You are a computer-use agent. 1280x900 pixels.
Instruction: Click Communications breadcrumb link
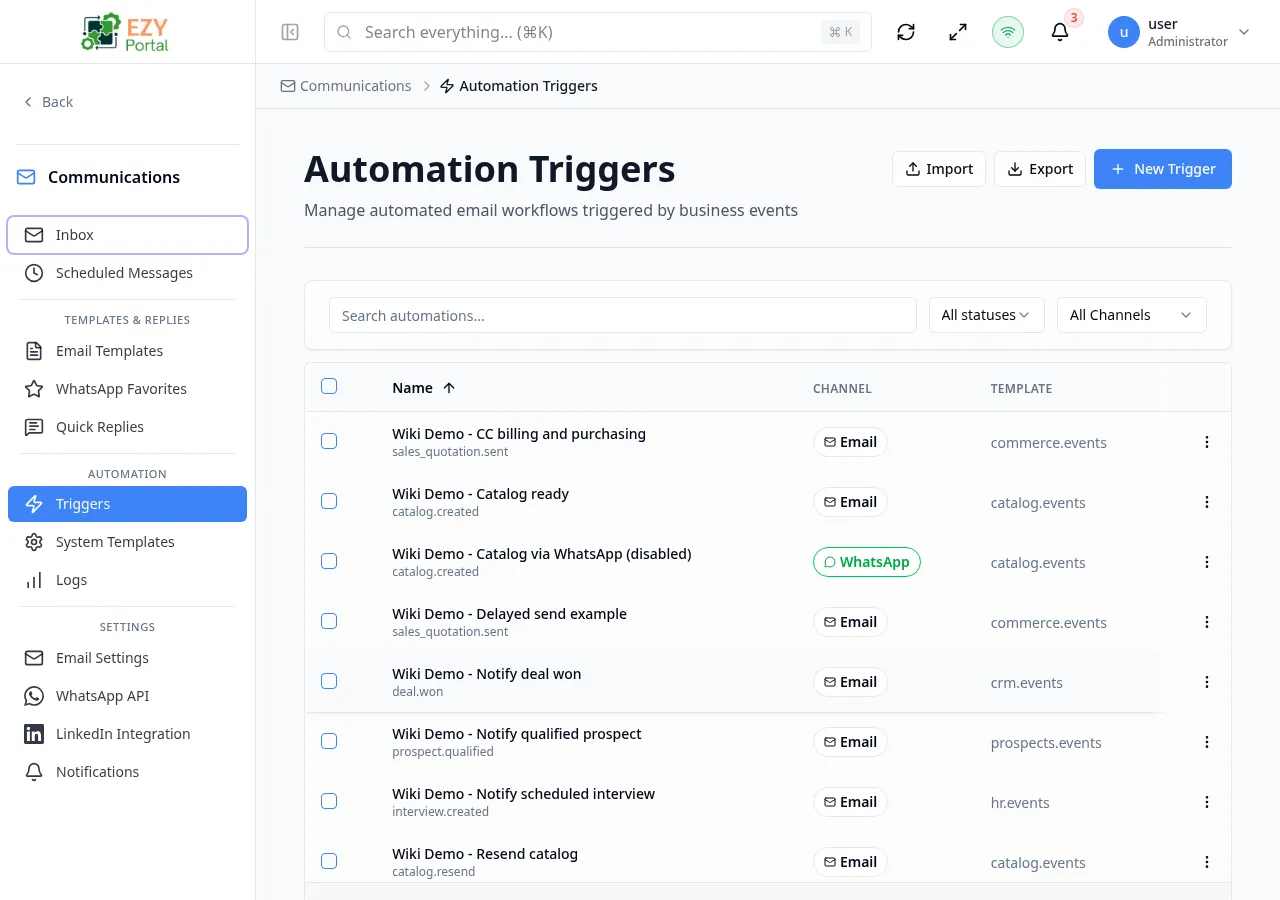click(346, 86)
